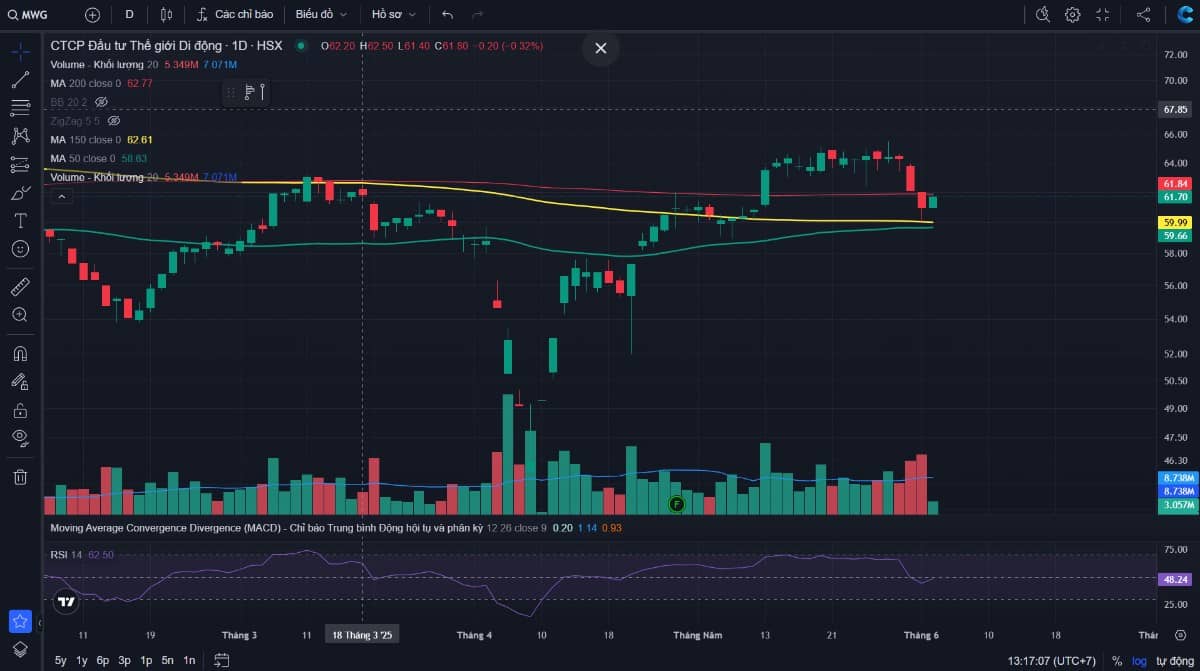Show the hidden BB 20 2 indicator
The height and width of the screenshot is (671, 1200).
coord(101,102)
